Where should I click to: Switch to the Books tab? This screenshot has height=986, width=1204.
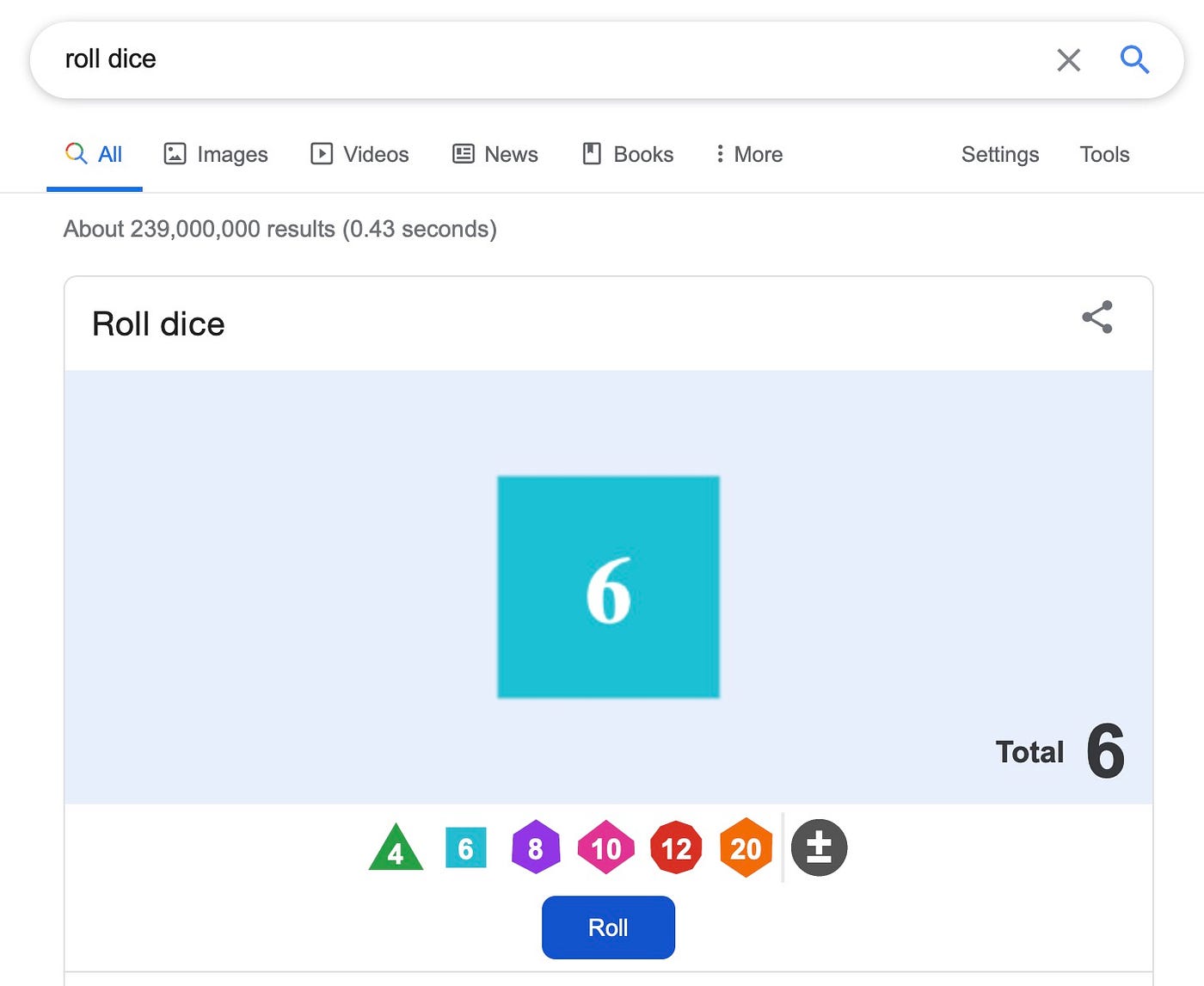(627, 154)
